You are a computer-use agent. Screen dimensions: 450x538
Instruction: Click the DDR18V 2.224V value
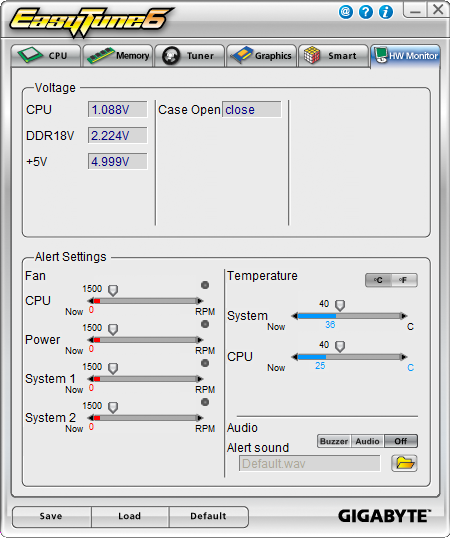(118, 136)
